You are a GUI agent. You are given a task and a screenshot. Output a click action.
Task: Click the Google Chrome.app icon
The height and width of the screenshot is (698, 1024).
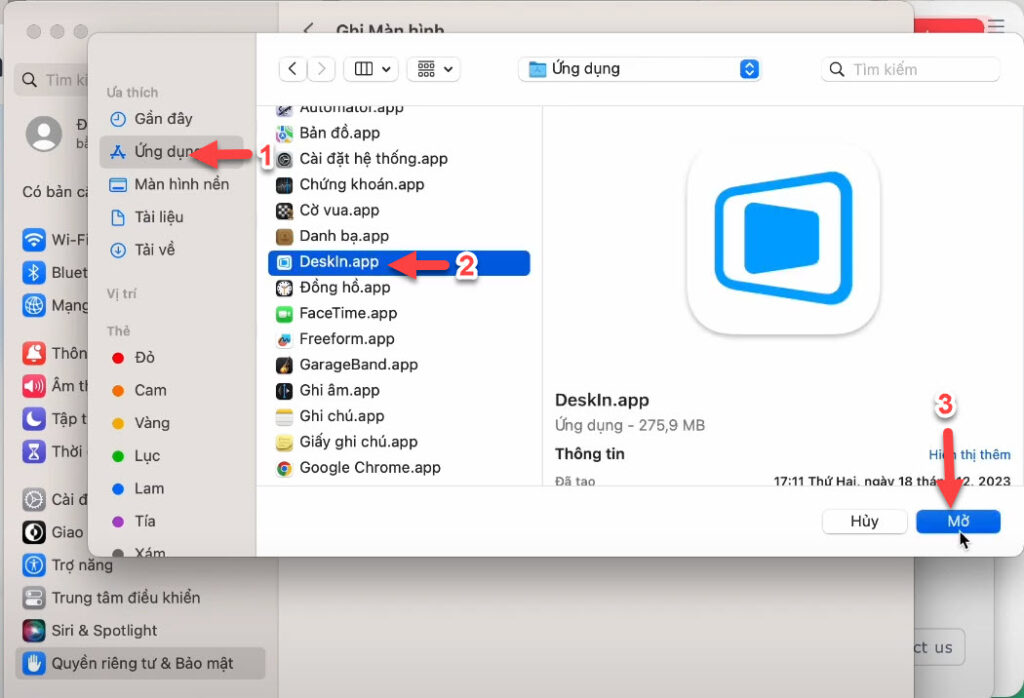coord(284,468)
